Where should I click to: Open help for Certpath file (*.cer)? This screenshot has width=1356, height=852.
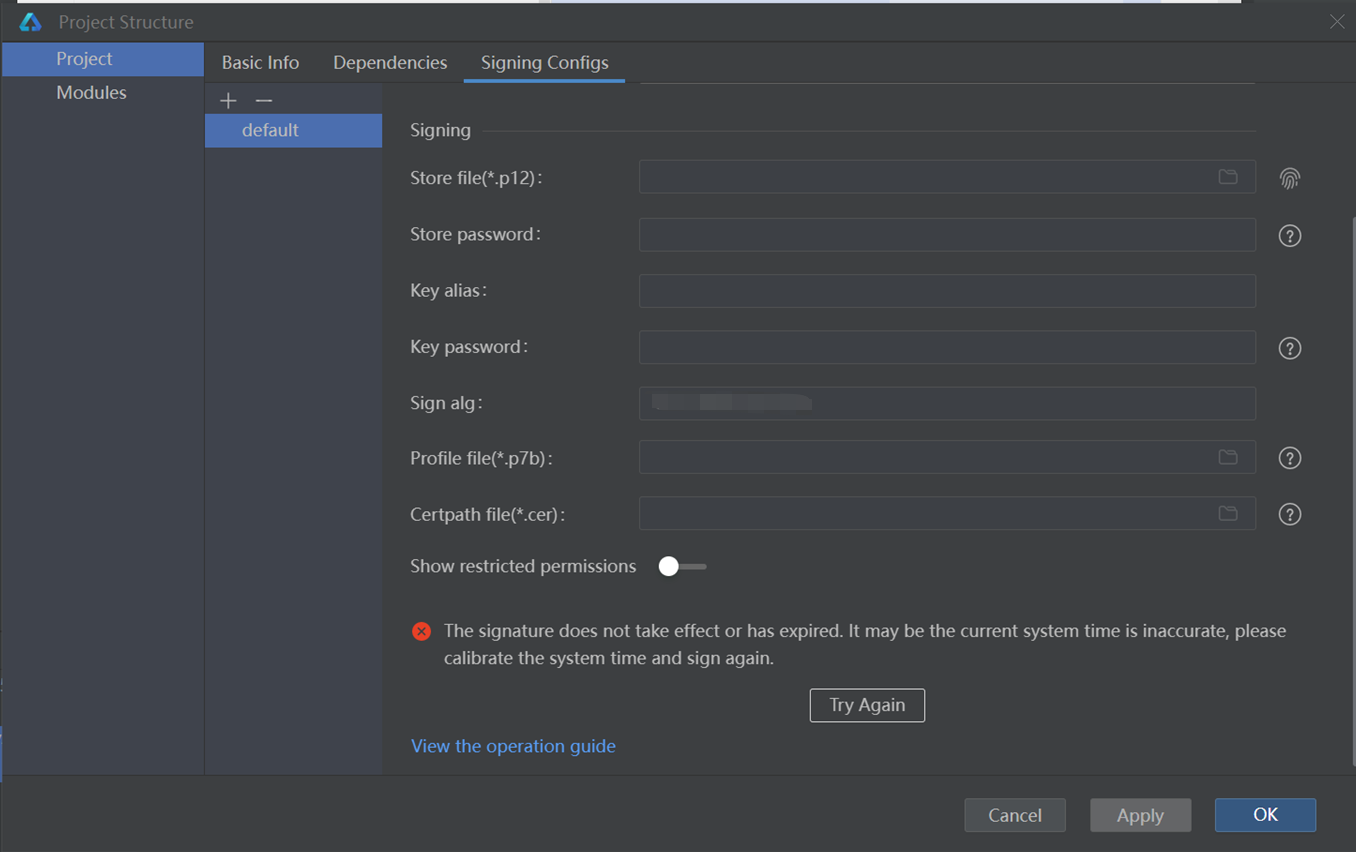coord(1290,514)
